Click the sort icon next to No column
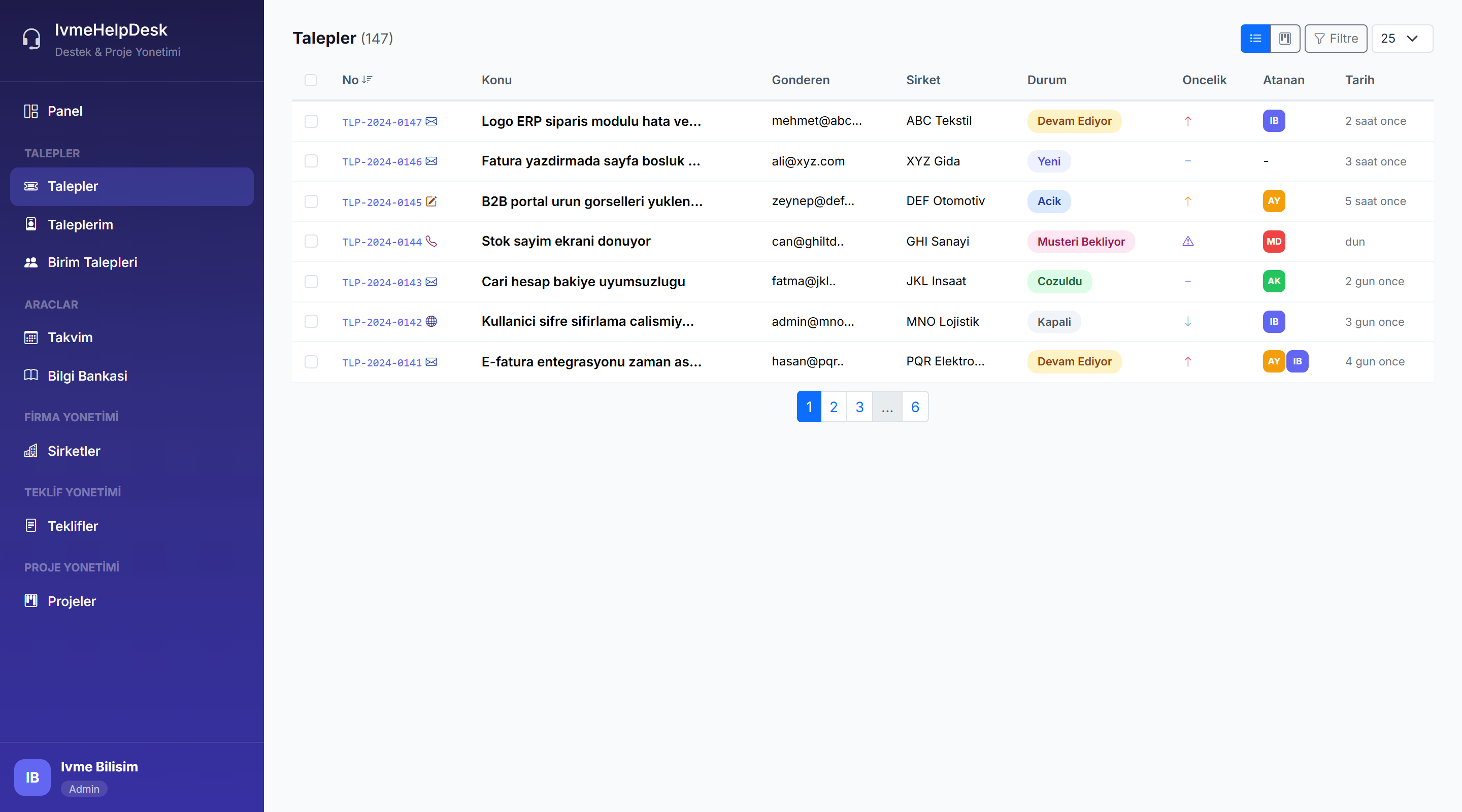 (367, 80)
